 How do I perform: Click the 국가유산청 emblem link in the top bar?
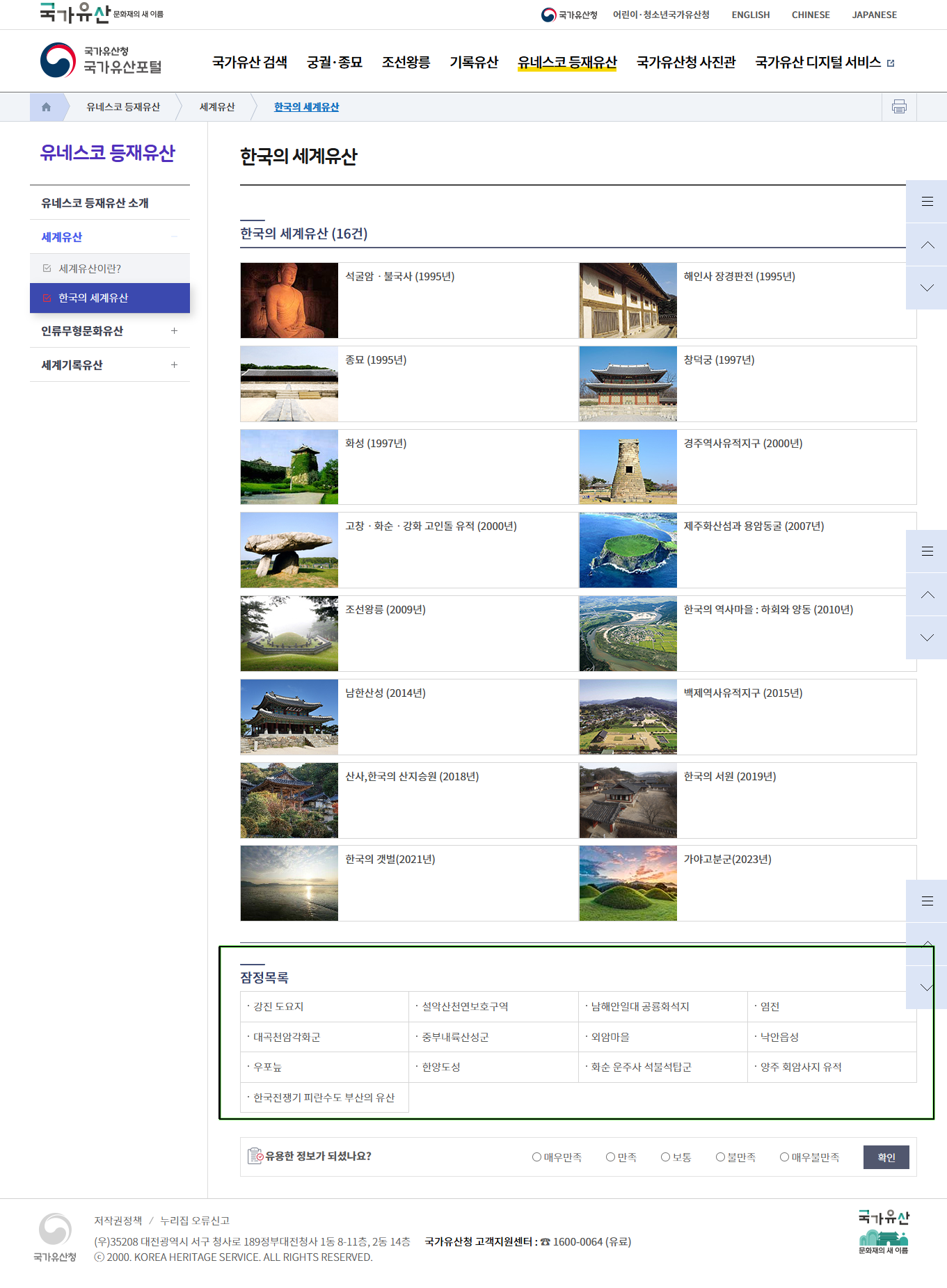point(569,15)
